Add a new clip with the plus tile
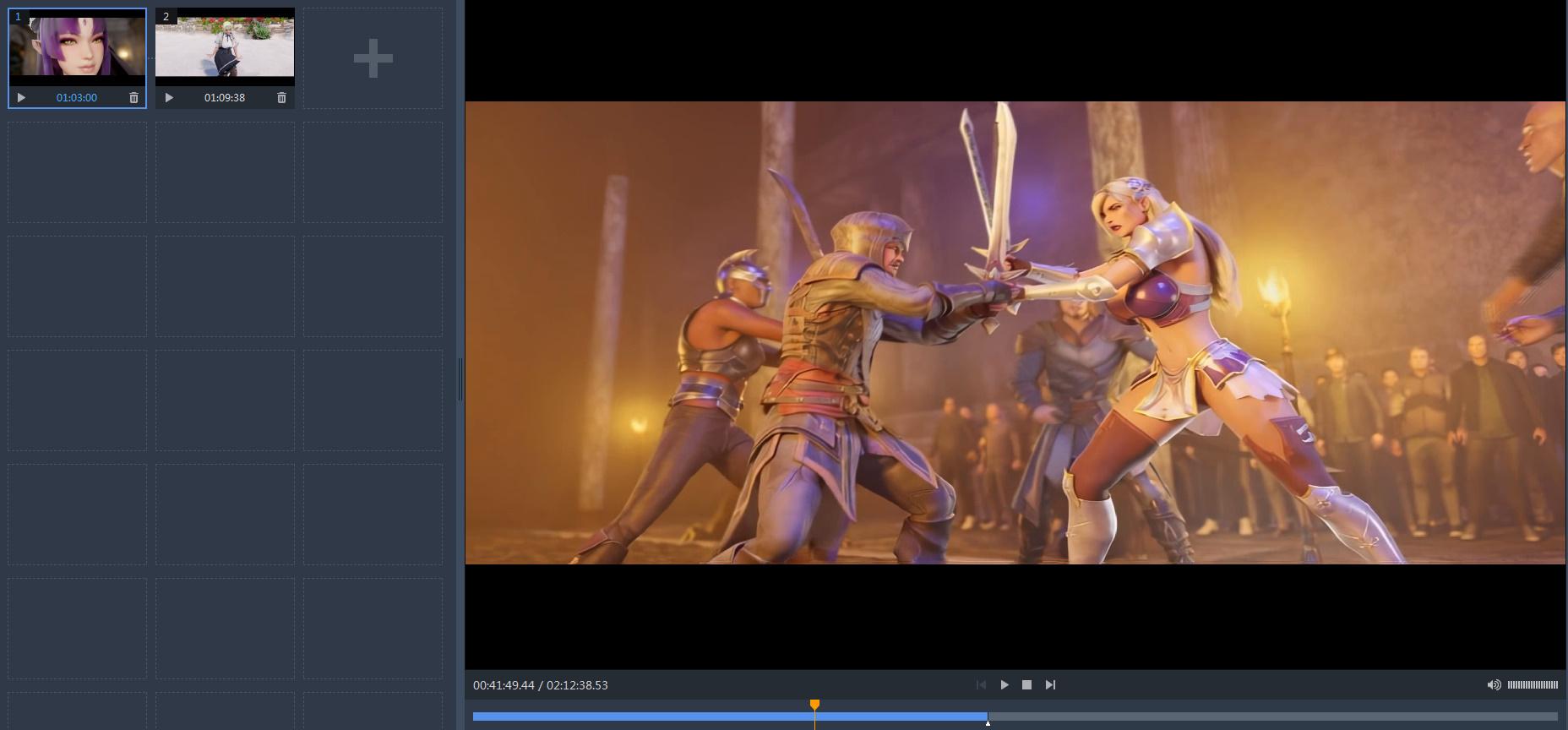Image resolution: width=1568 pixels, height=730 pixels. coord(373,58)
